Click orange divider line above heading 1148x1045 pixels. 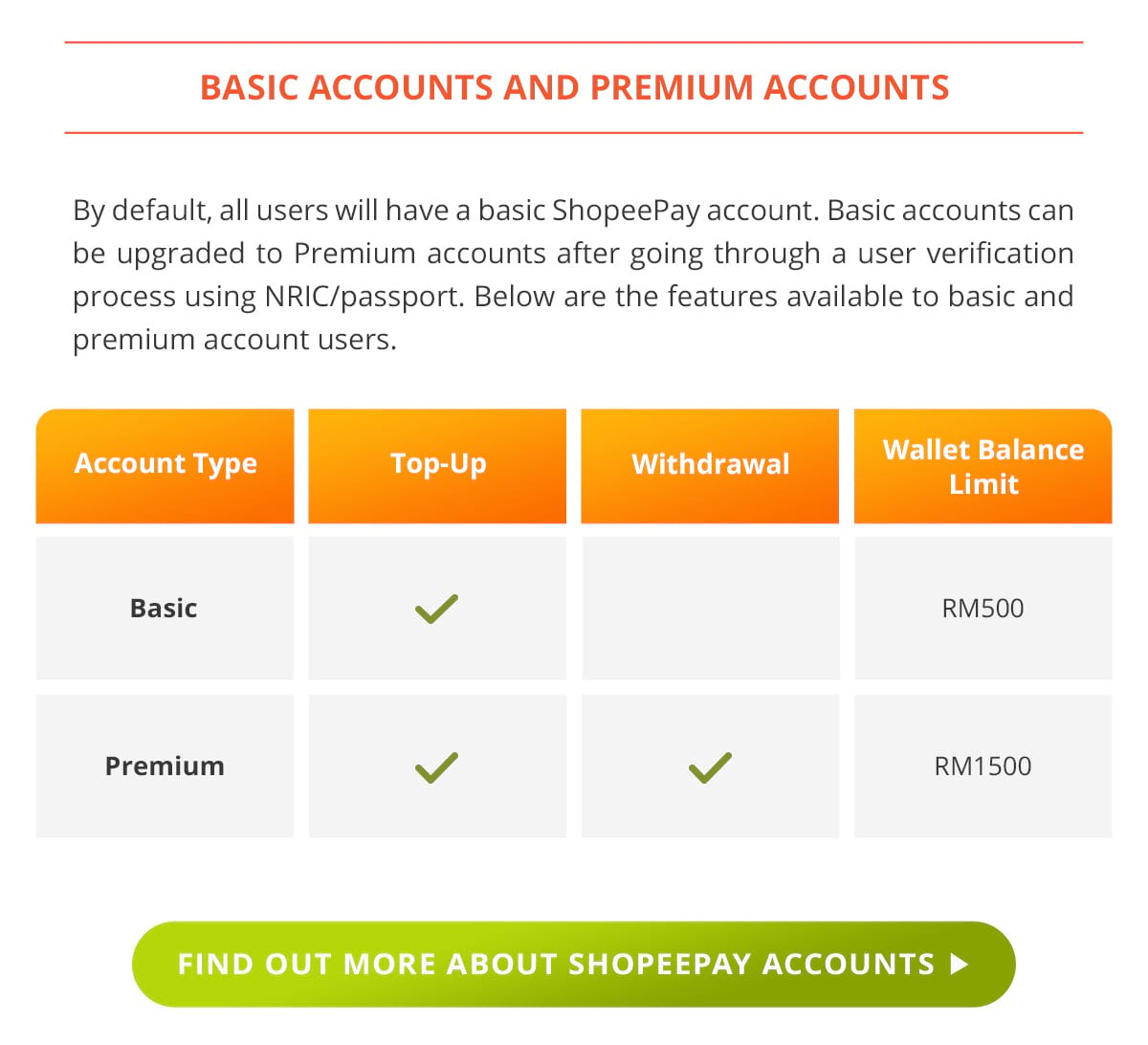click(x=574, y=43)
